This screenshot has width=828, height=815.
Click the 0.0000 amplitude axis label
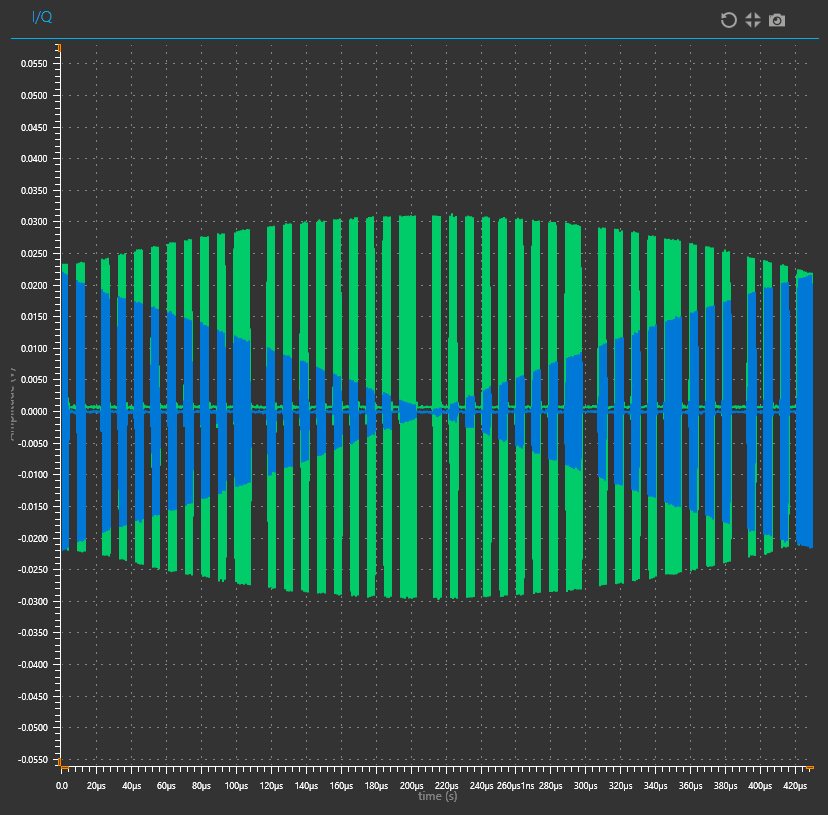click(34, 411)
